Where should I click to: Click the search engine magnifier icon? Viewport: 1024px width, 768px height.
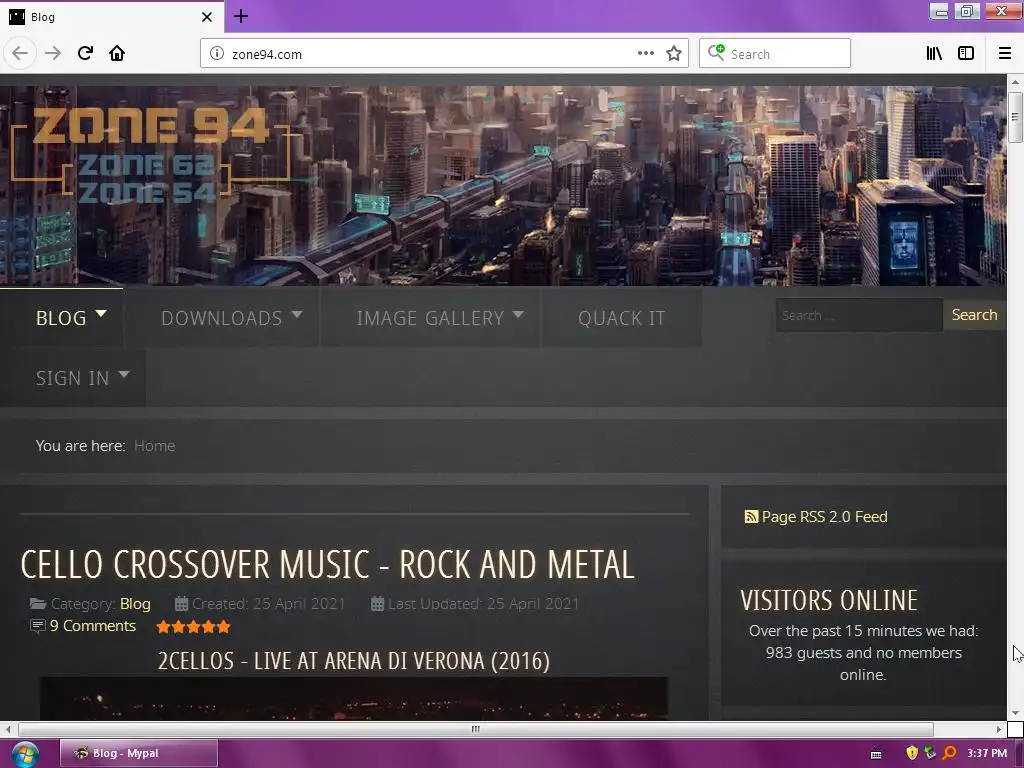click(x=716, y=53)
